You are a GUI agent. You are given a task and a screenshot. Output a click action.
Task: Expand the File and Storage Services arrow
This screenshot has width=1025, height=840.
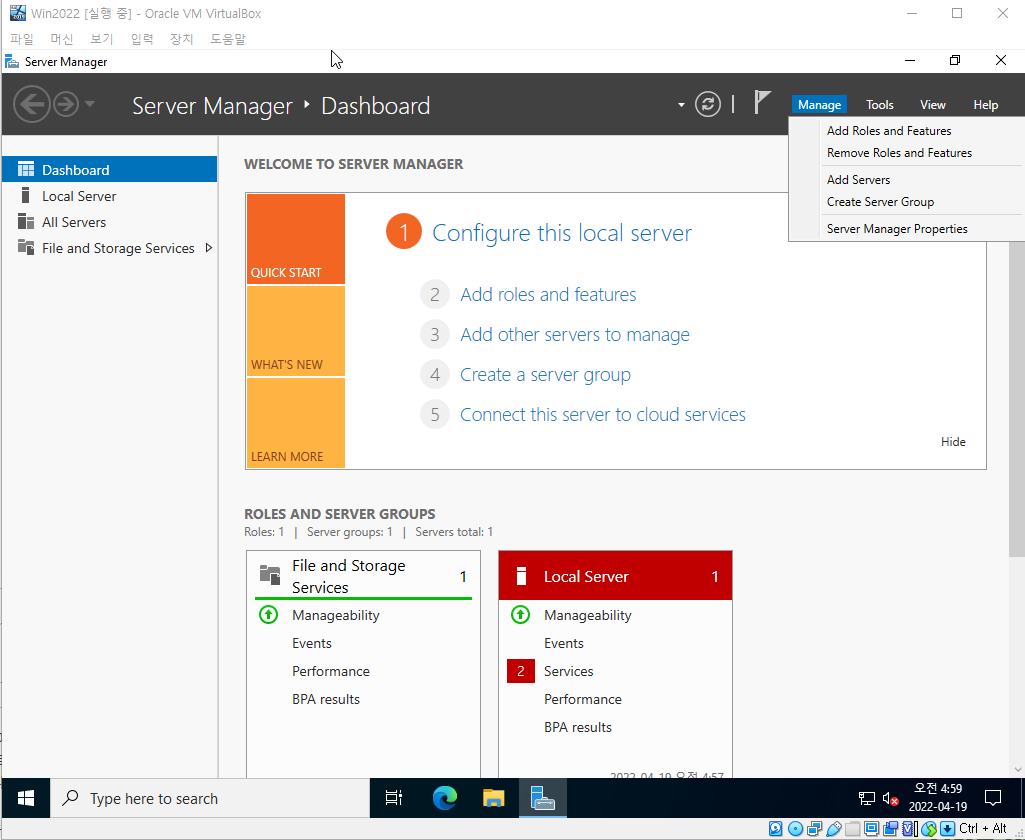point(209,248)
